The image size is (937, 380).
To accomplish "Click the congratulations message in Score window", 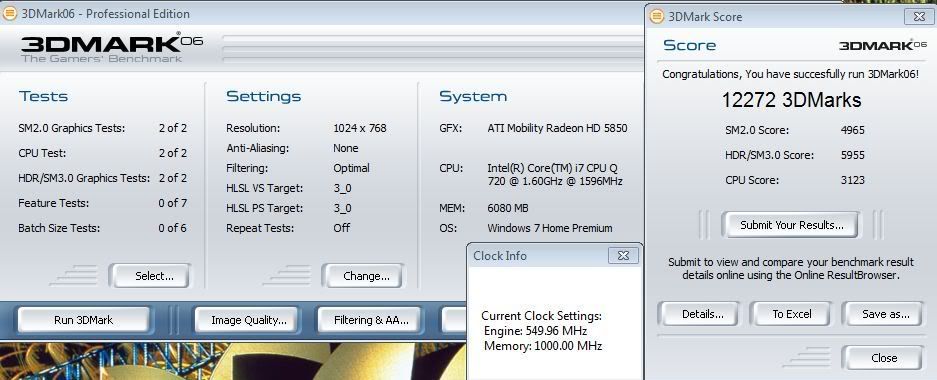I will click(791, 74).
